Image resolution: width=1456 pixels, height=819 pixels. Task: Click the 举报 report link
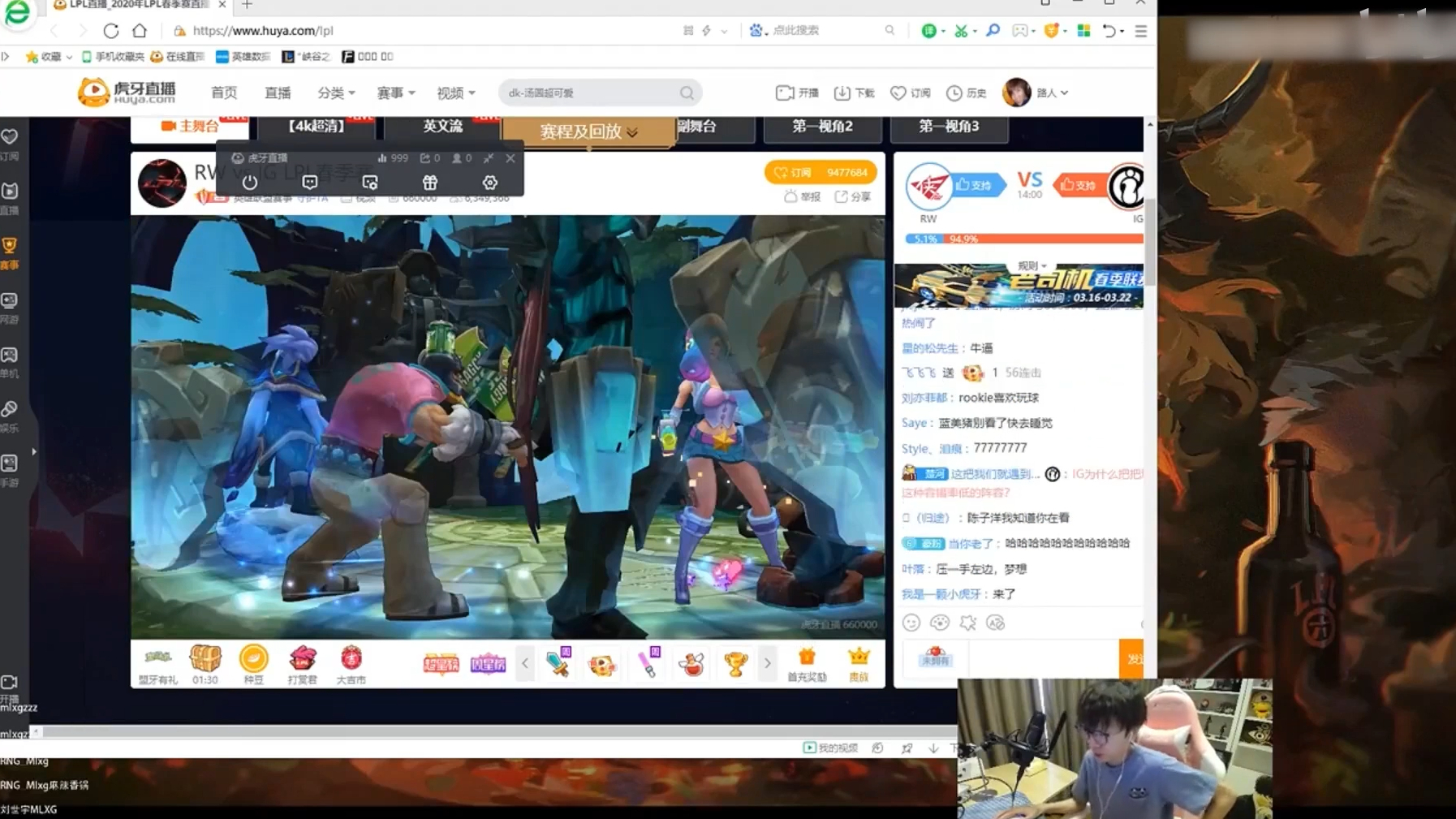(803, 197)
